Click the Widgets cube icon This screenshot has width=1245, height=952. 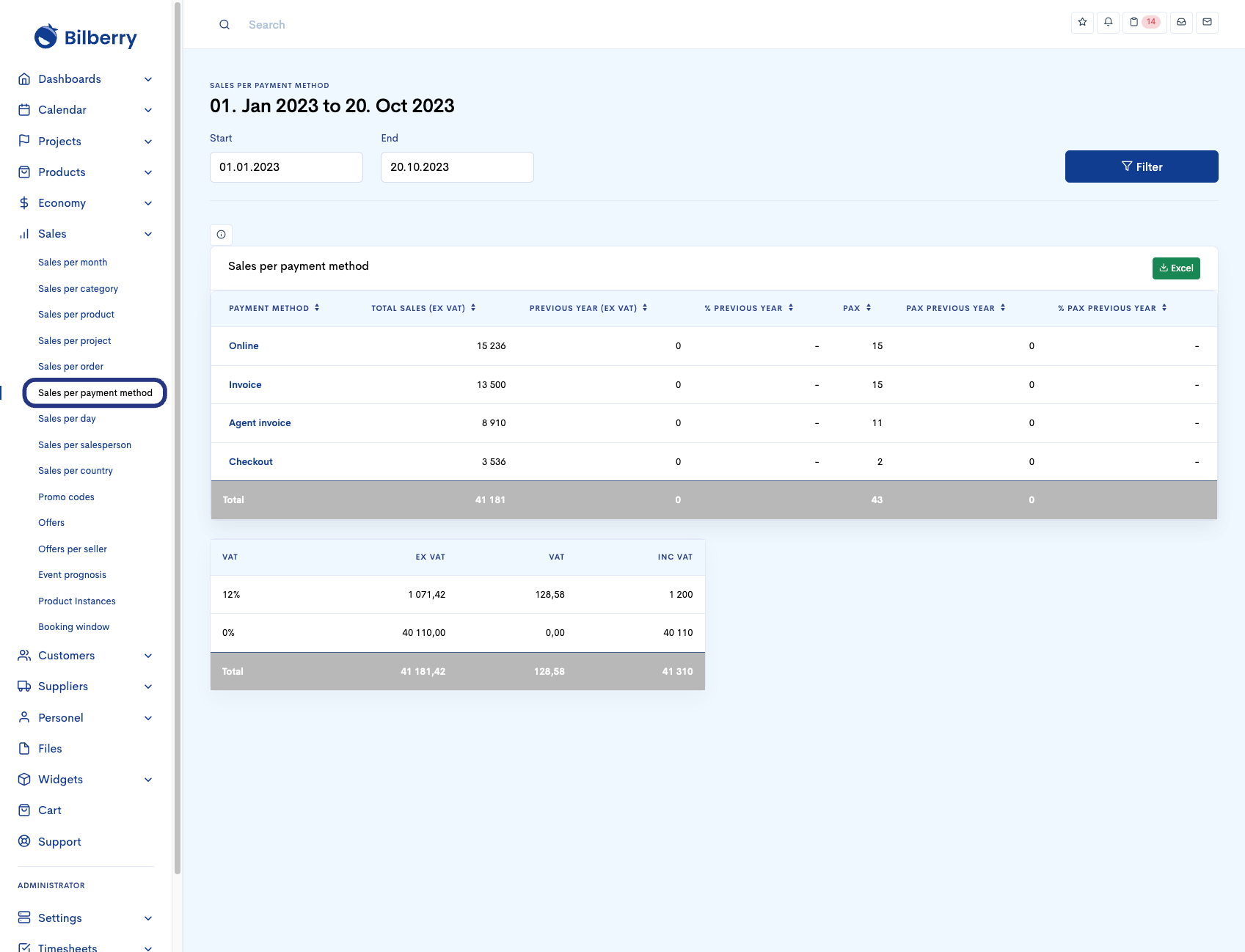[x=24, y=780]
